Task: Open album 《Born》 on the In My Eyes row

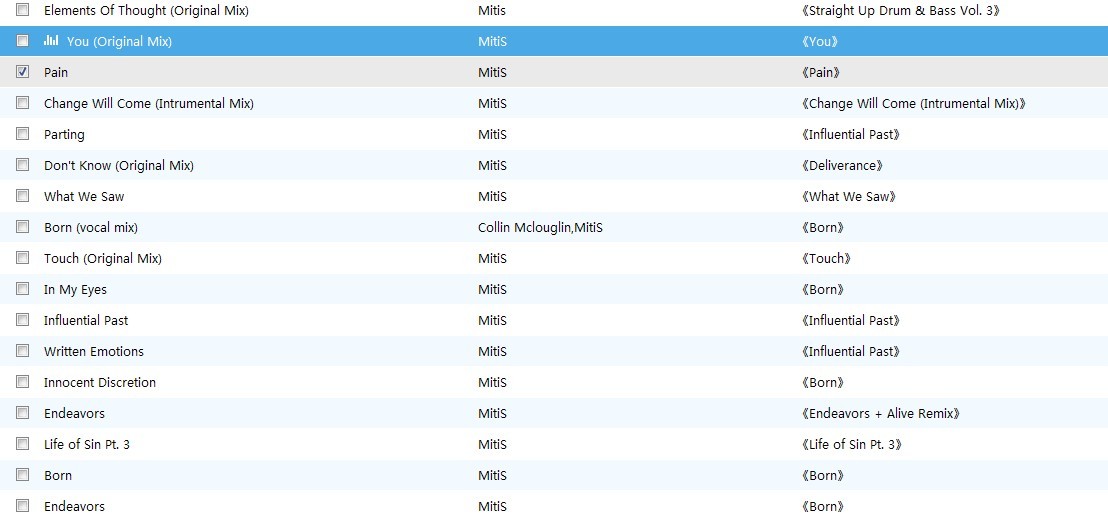Action: click(x=823, y=290)
